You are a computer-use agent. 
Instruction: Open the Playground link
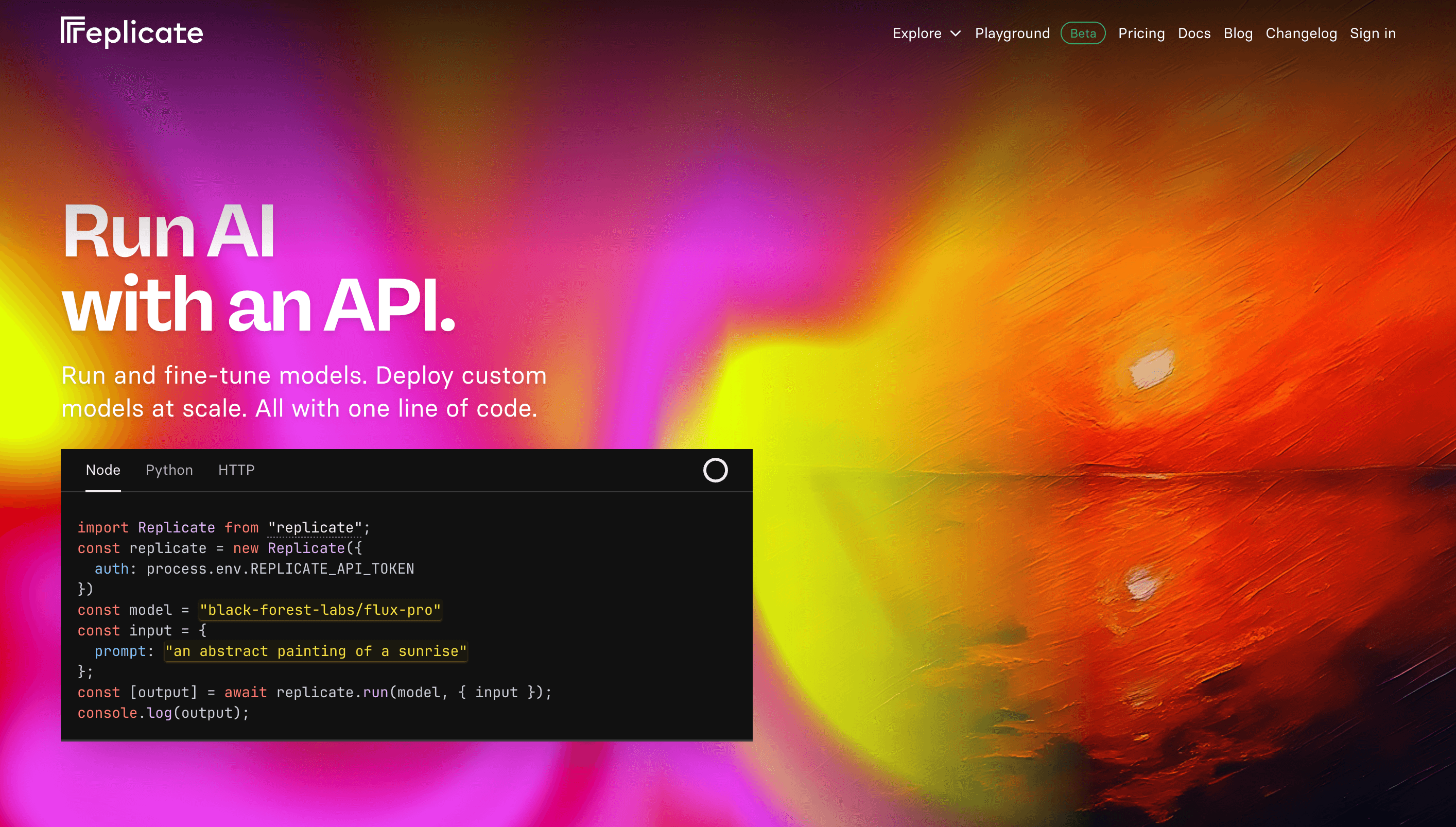(1012, 33)
